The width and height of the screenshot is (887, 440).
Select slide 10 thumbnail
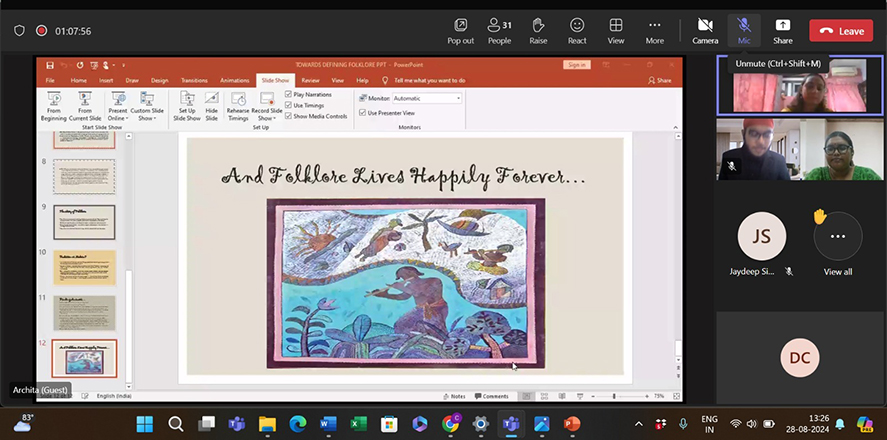tap(84, 268)
